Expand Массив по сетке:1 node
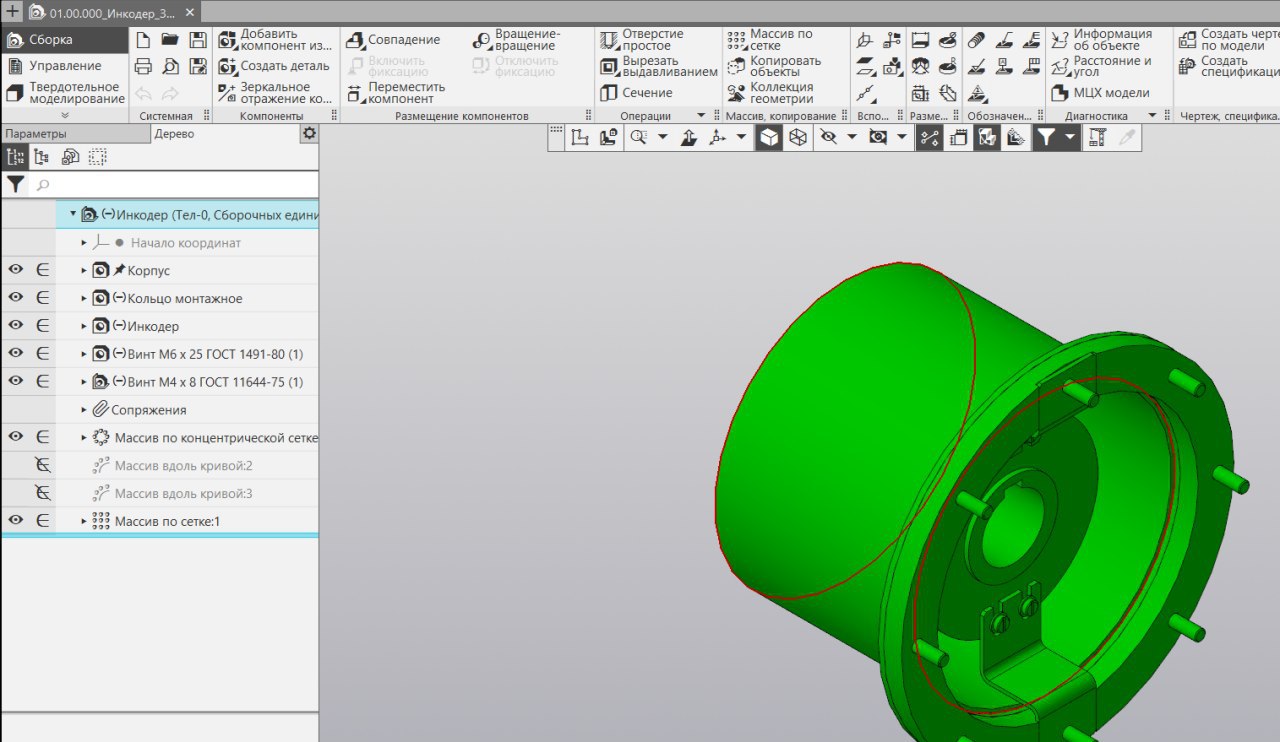The width and height of the screenshot is (1280, 742). pos(84,521)
